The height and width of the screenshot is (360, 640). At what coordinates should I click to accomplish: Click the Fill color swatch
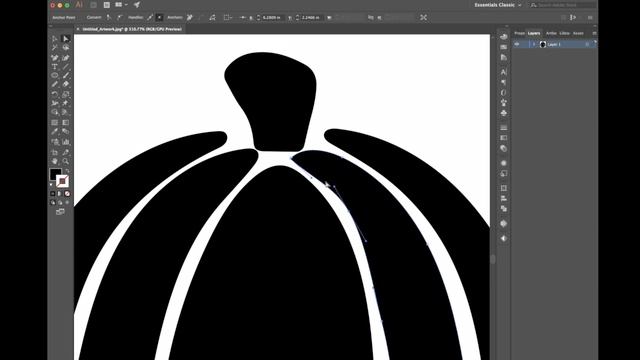(55, 174)
